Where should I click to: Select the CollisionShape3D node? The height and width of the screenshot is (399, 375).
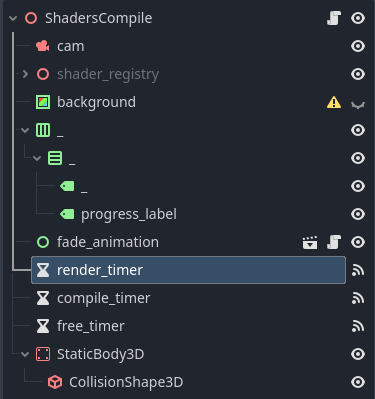coord(126,382)
